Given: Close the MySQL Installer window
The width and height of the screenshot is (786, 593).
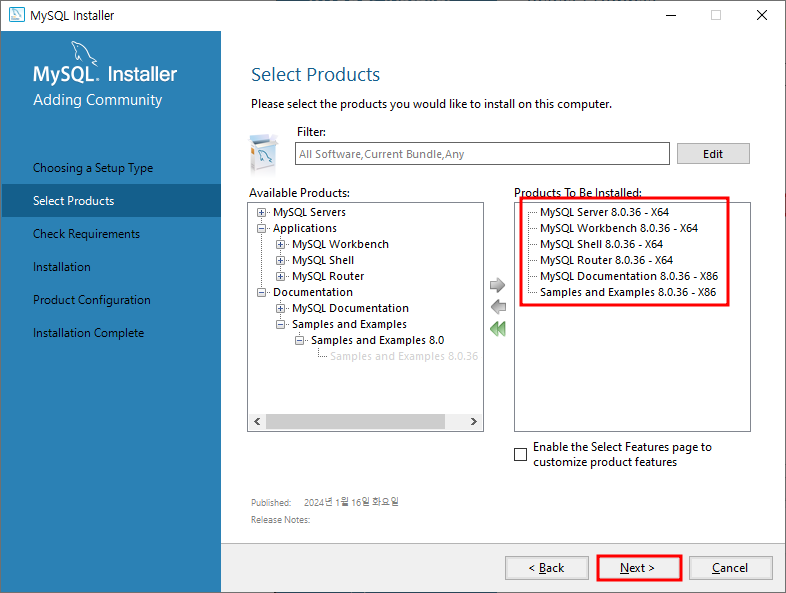Looking at the screenshot, I should tap(761, 16).
